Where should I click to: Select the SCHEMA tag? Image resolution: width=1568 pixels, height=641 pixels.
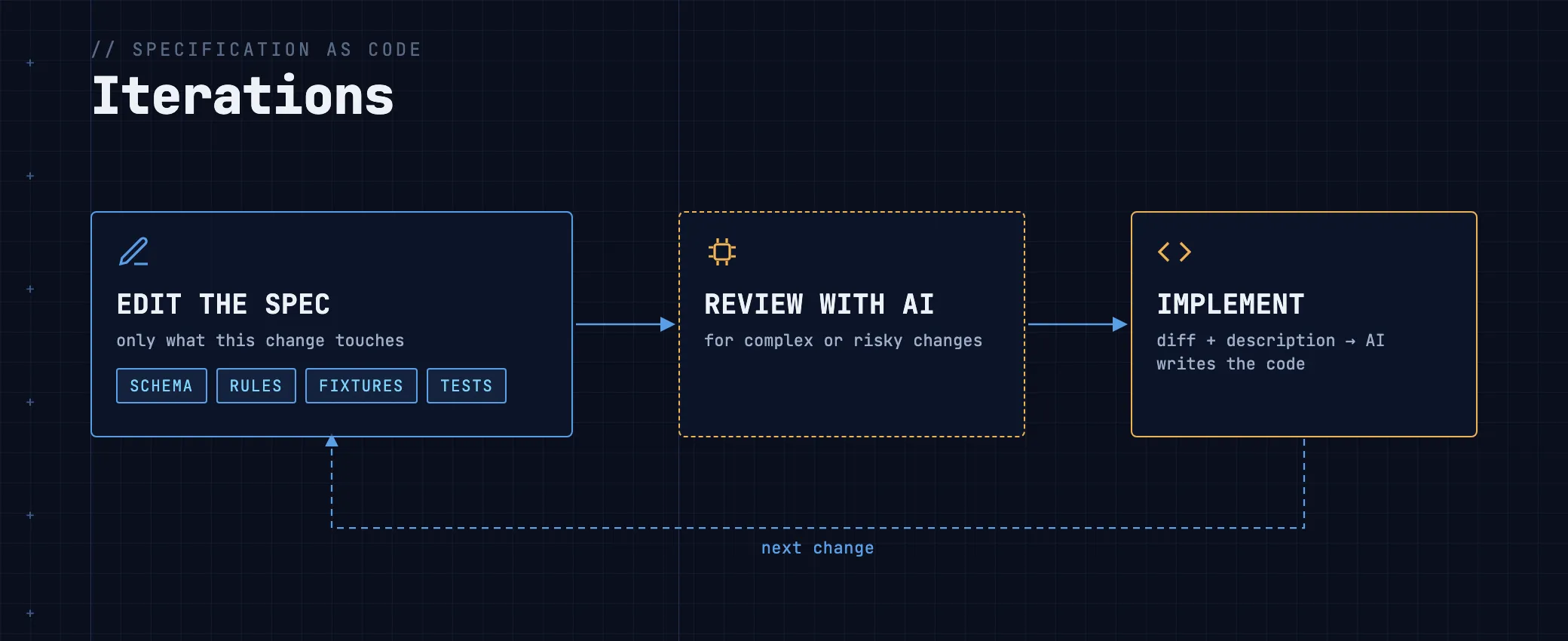(161, 386)
